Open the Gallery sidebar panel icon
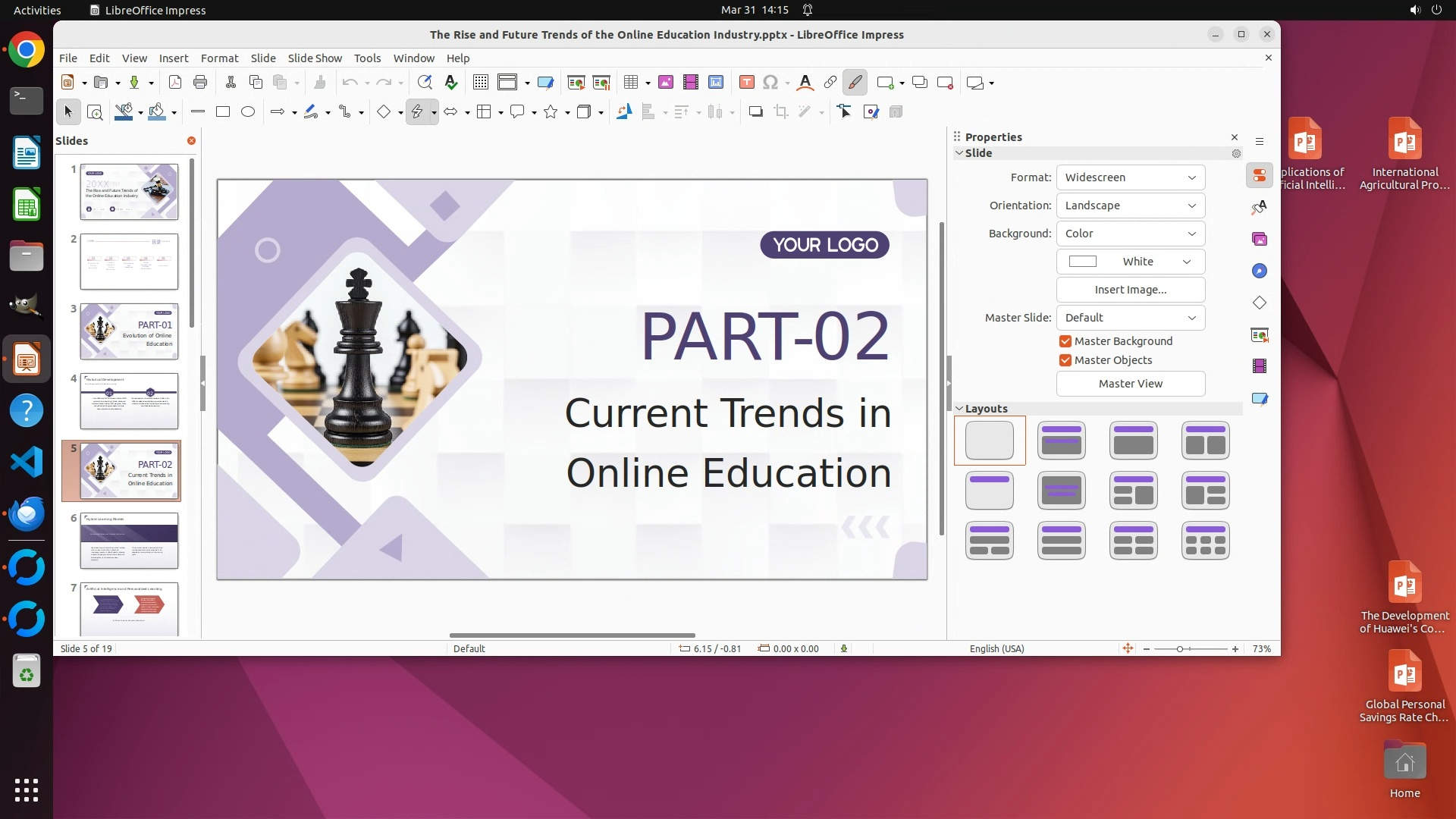 click(x=1260, y=239)
